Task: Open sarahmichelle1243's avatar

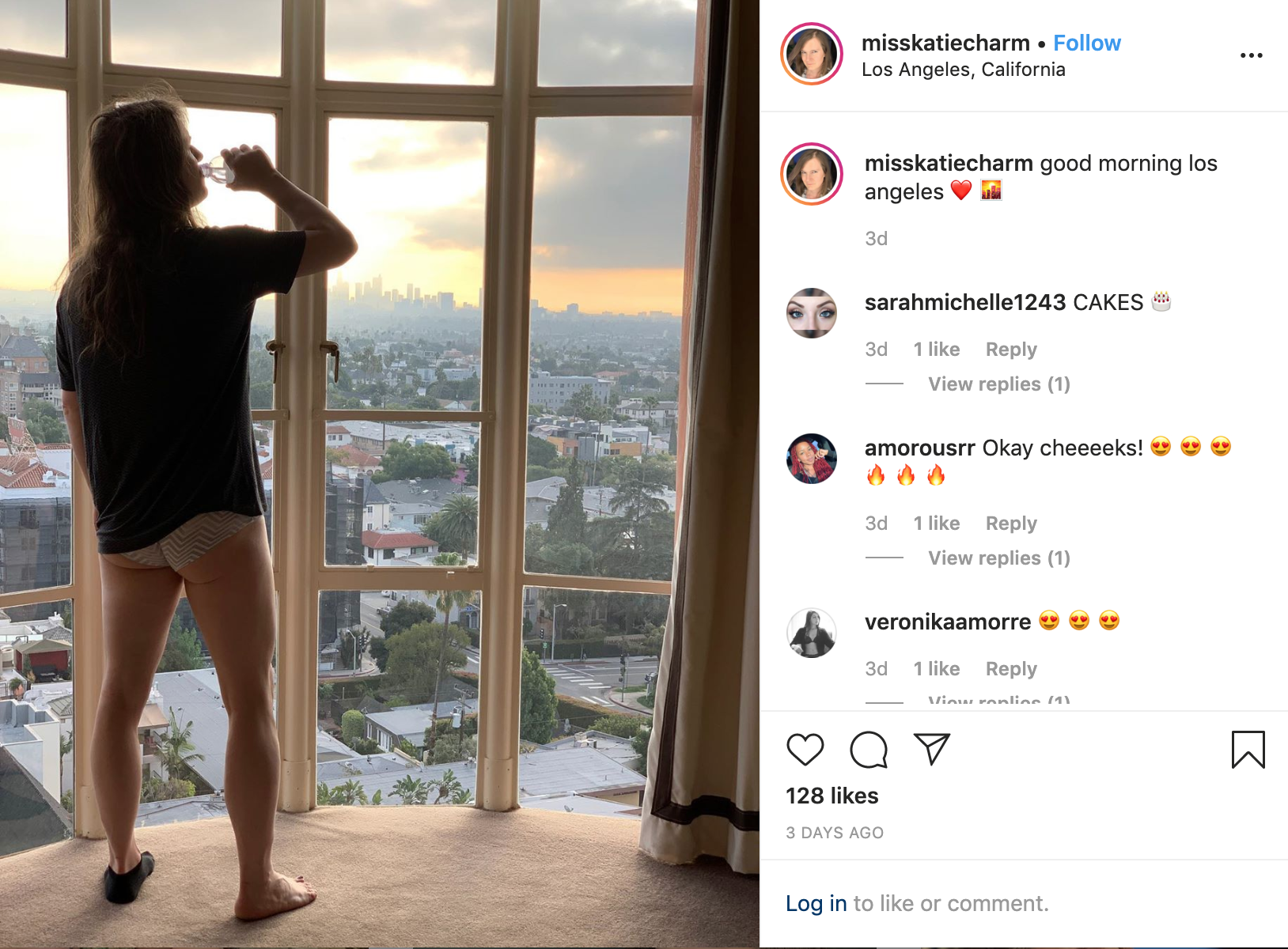Action: tap(812, 313)
